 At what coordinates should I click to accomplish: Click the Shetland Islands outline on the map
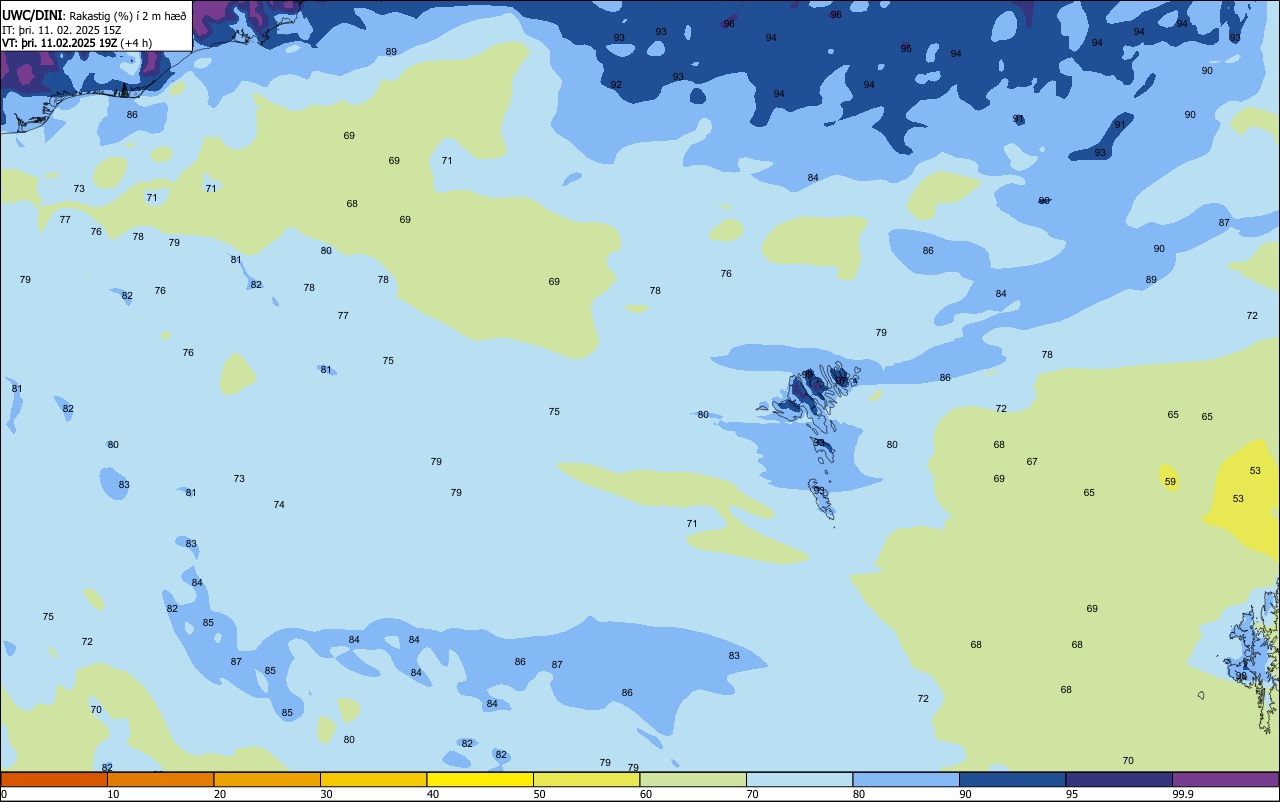(x=1251, y=655)
